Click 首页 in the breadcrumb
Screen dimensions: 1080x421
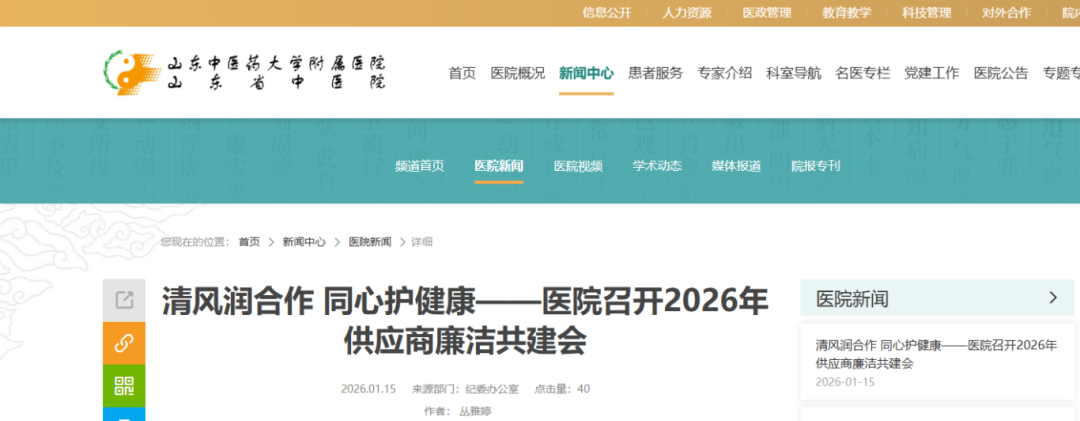(x=249, y=242)
